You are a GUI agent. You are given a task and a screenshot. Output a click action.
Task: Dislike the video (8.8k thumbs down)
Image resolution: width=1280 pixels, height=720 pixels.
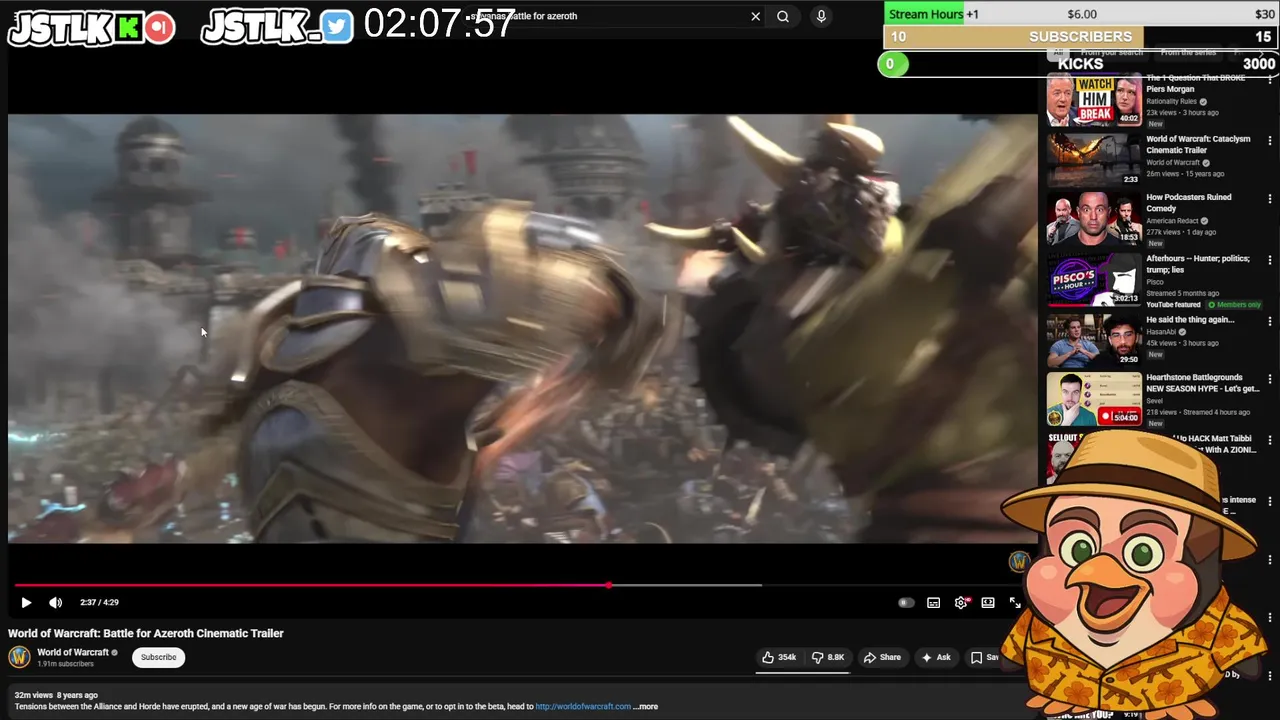pyautogui.click(x=828, y=658)
